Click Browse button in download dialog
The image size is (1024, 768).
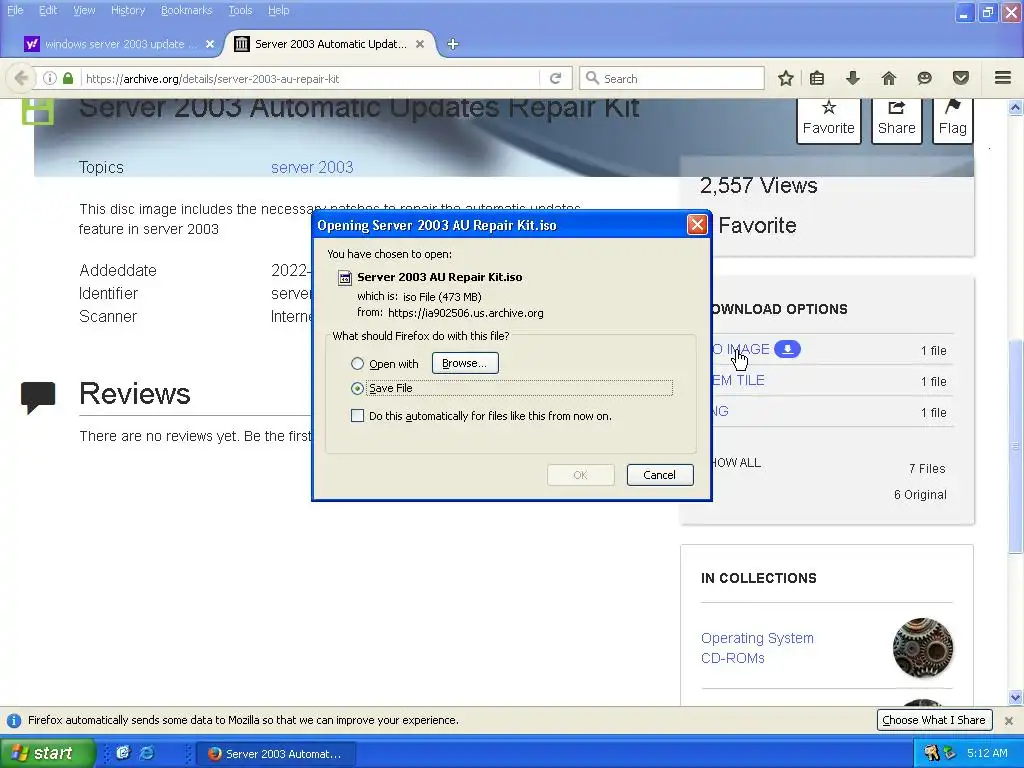click(x=465, y=363)
